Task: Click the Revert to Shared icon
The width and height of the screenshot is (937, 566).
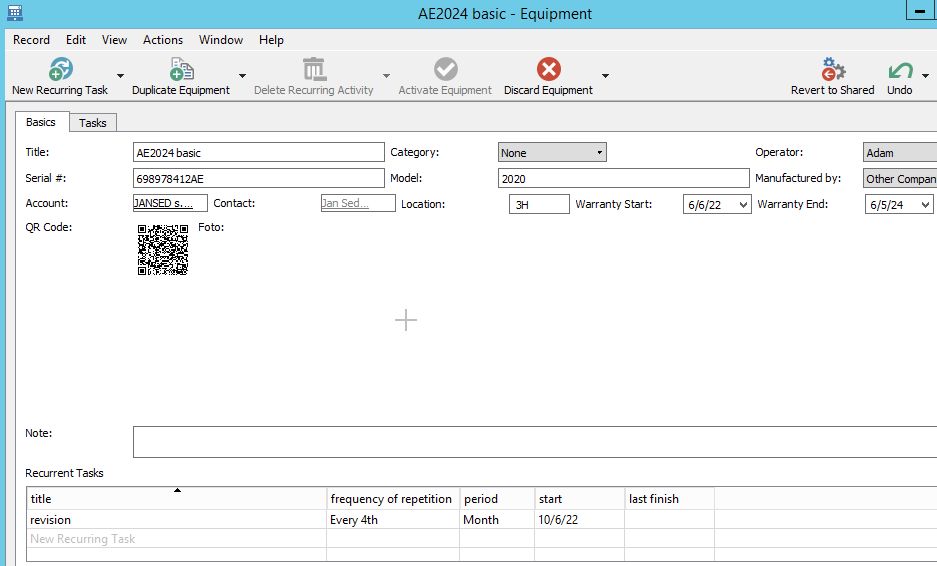Action: click(x=832, y=69)
